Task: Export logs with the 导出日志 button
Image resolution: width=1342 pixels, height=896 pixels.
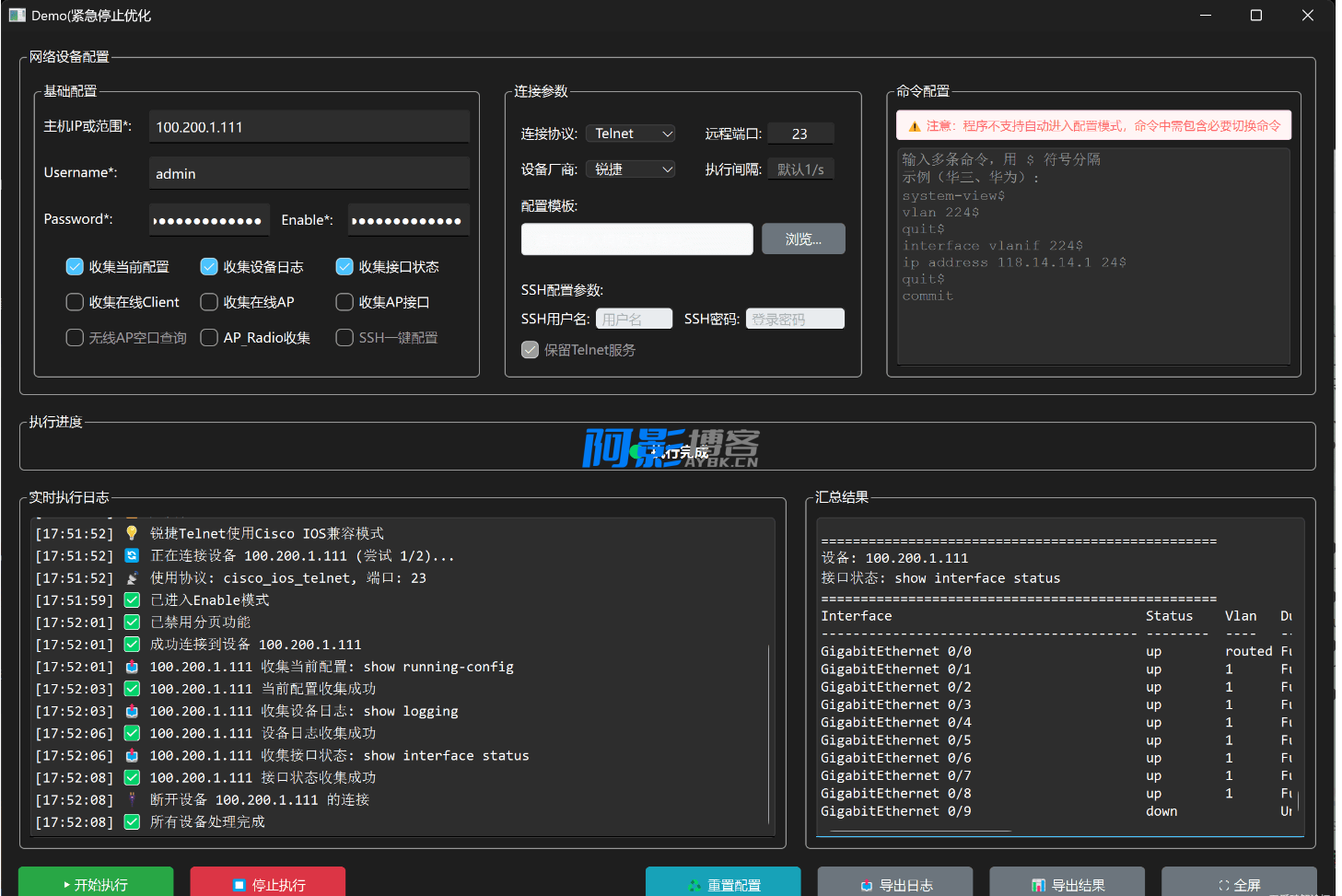Action: [895, 882]
